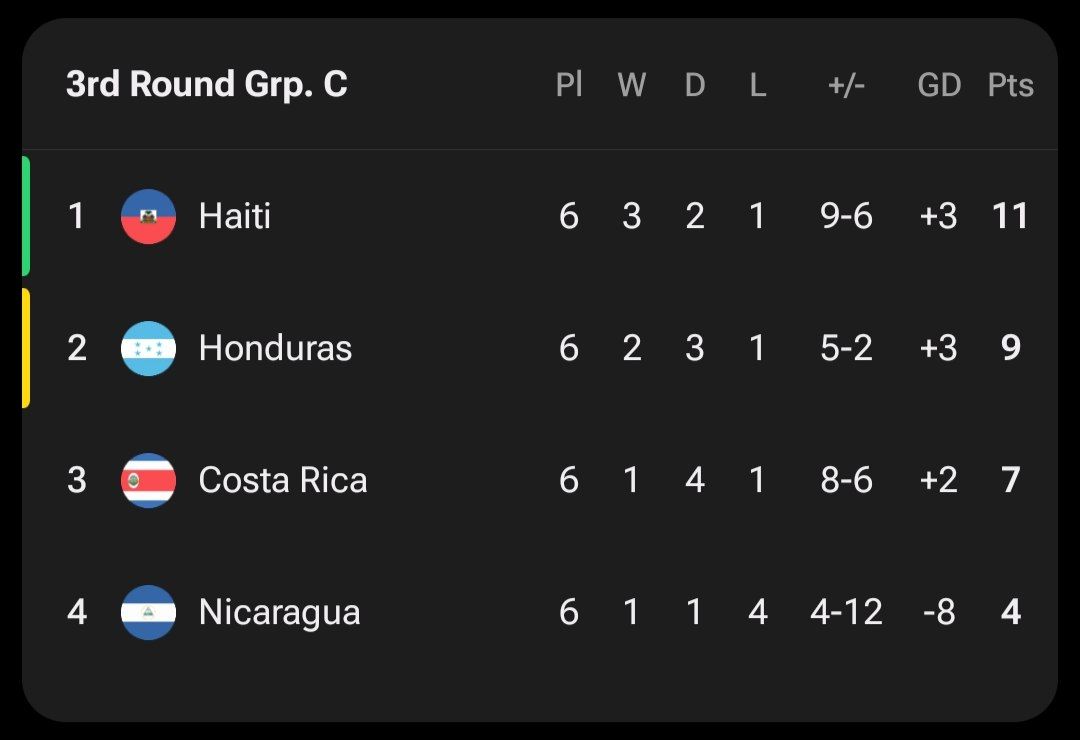
Task: Click the W wins column header
Action: pyautogui.click(x=631, y=86)
